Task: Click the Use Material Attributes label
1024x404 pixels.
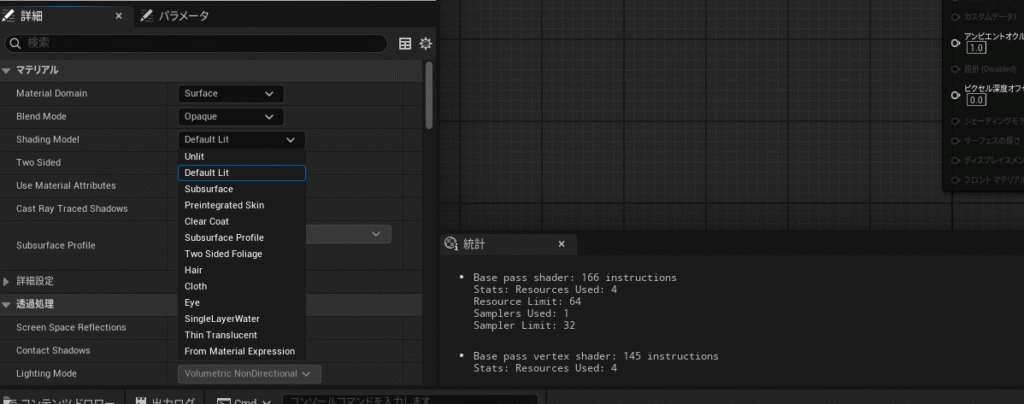Action: click(x=66, y=185)
